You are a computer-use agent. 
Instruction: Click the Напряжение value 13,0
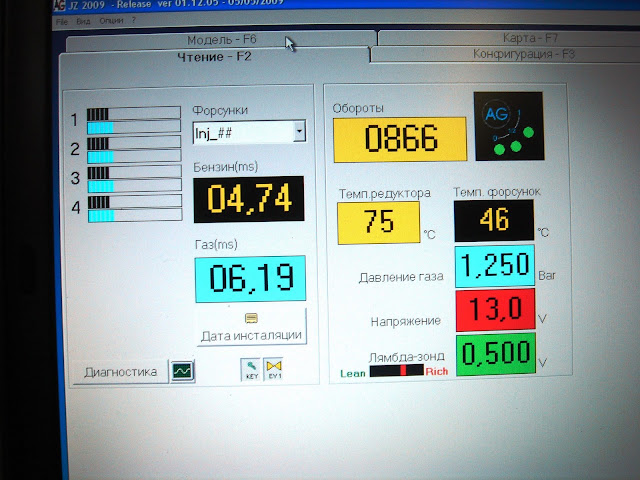496,310
